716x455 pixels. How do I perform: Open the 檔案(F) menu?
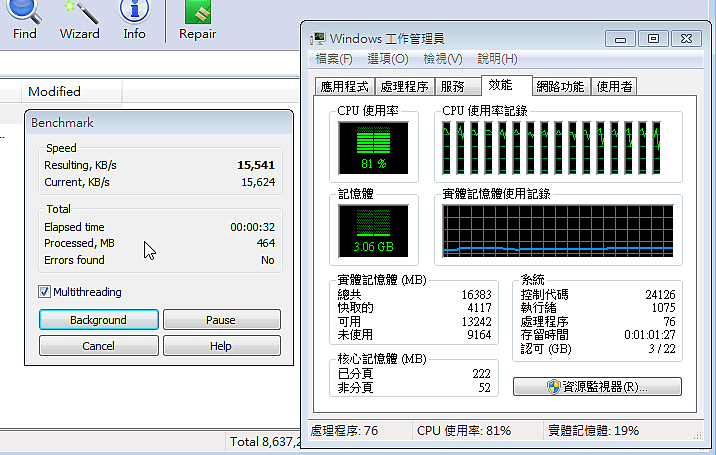click(x=334, y=59)
